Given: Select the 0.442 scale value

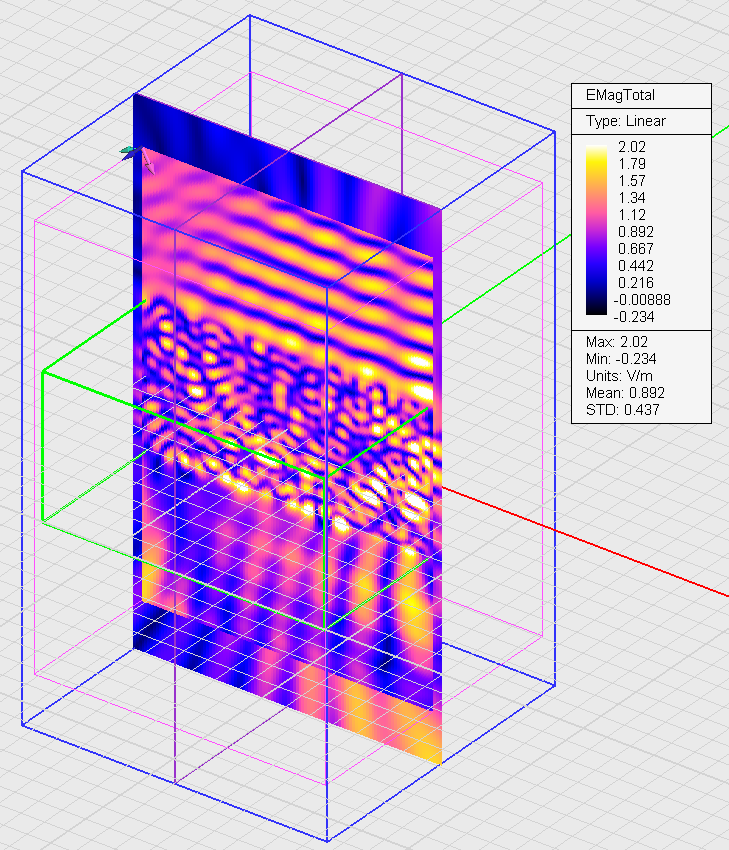Looking at the screenshot, I should [x=636, y=266].
